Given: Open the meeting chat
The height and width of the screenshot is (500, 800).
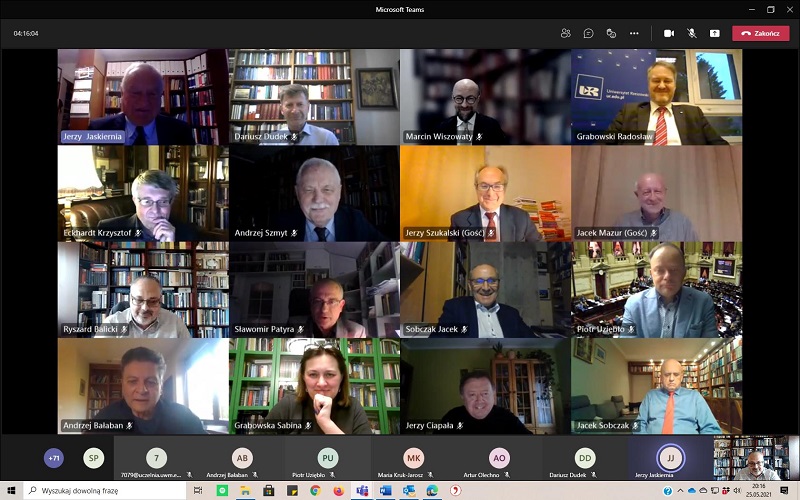Looking at the screenshot, I should pyautogui.click(x=588, y=33).
